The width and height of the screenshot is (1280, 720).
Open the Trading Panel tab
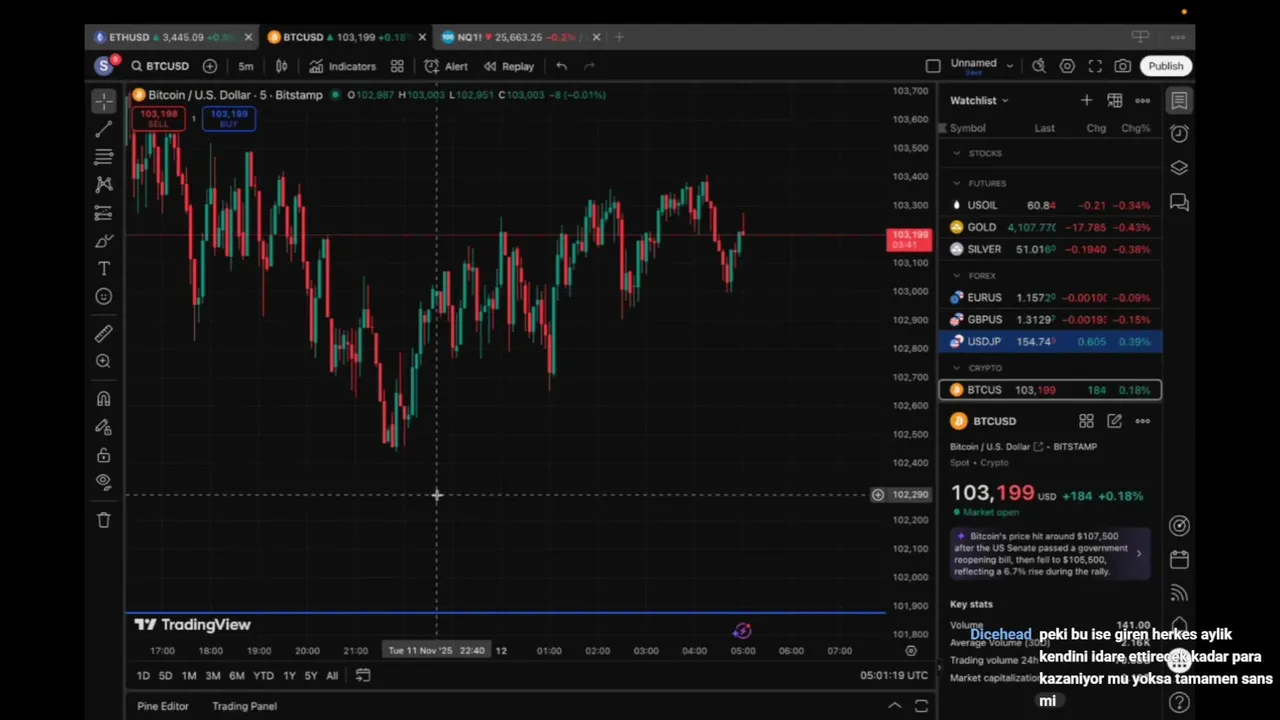click(x=244, y=706)
